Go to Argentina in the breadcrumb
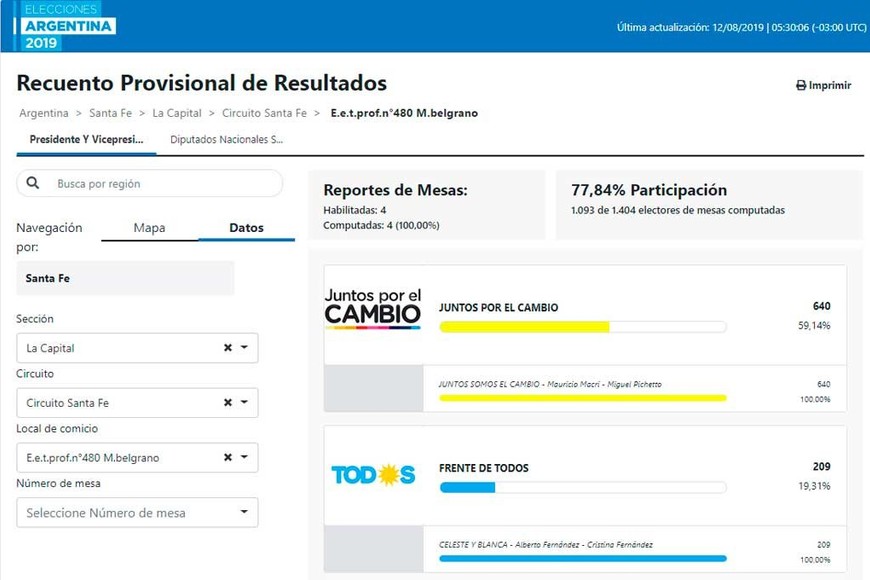870x580 pixels. pos(44,113)
